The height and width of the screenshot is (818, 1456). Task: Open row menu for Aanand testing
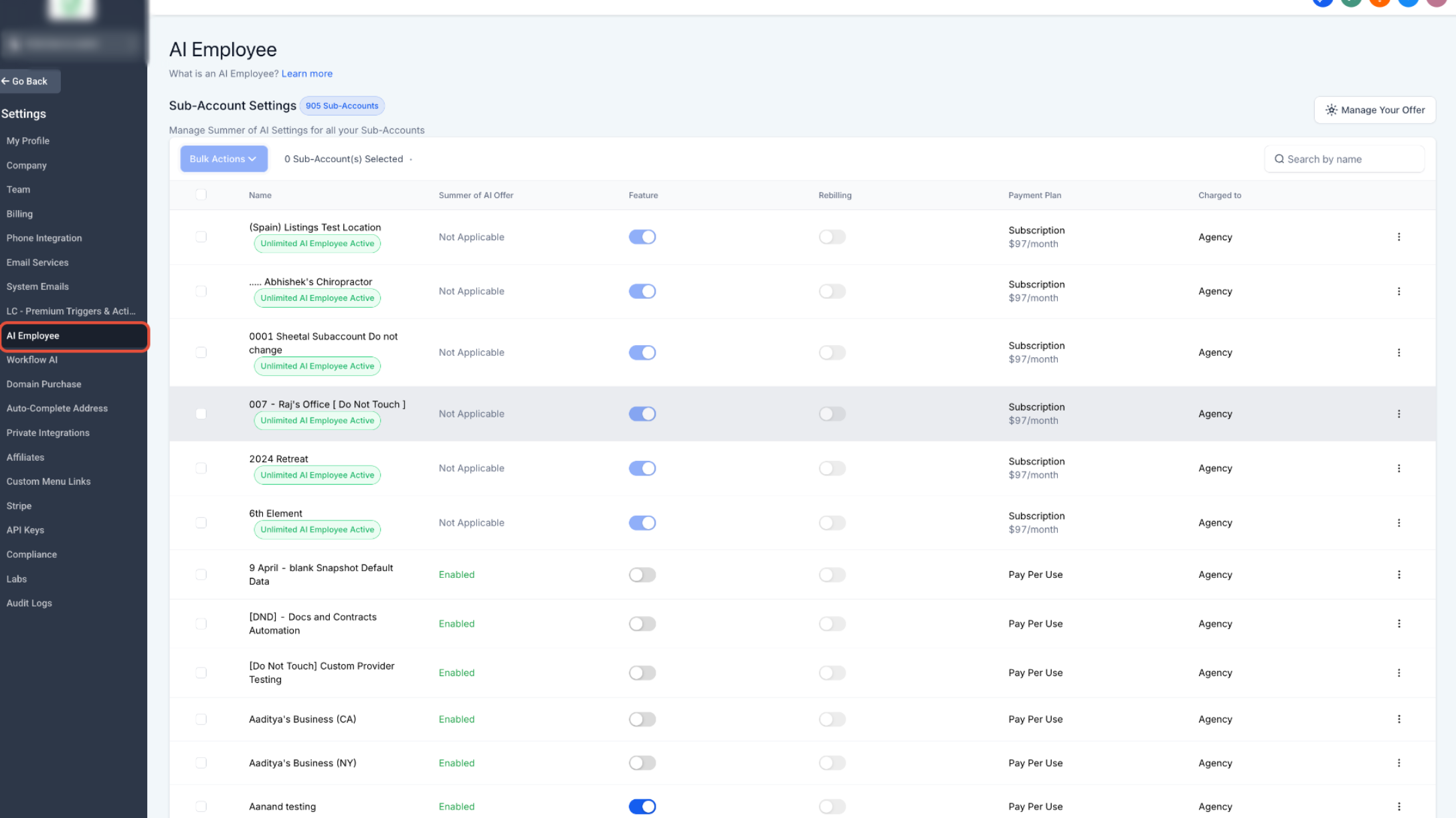(x=1398, y=807)
